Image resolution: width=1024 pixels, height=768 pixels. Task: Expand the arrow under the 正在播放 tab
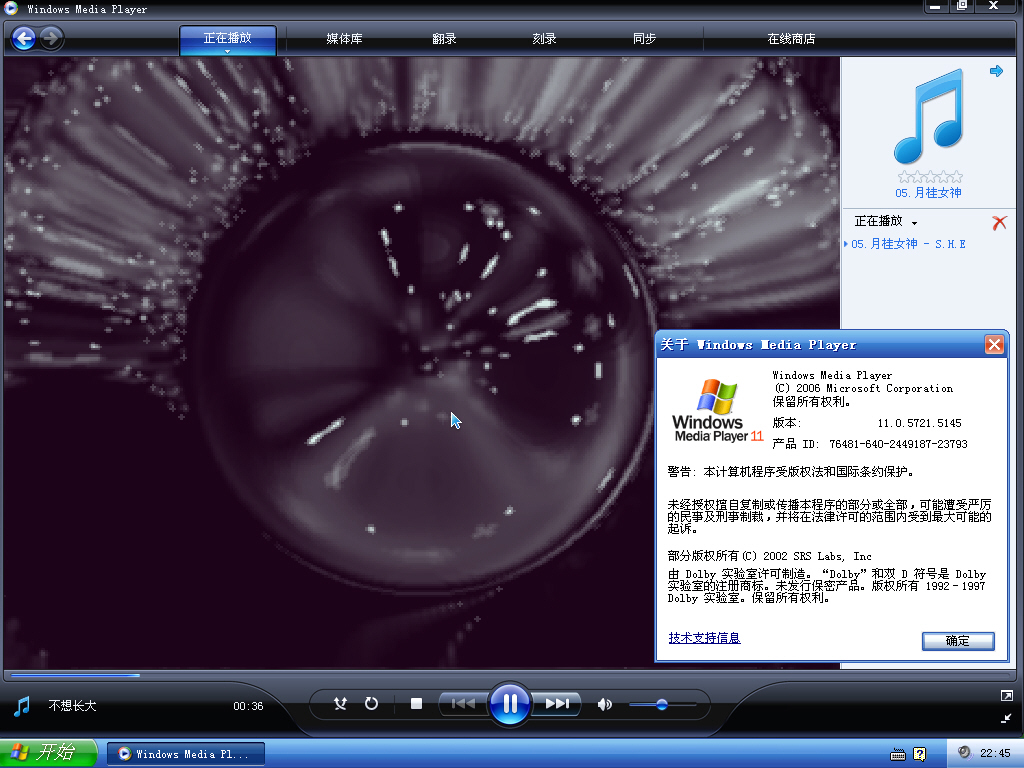tap(227, 51)
